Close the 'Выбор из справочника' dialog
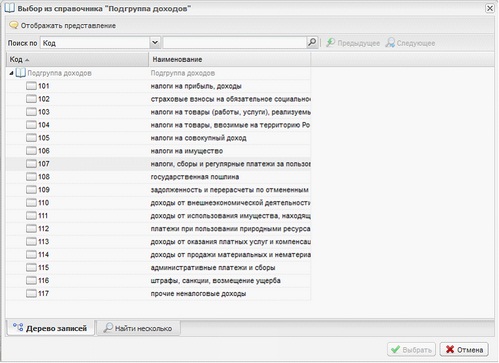Viewport: 499px width, 363px height. (x=490, y=8)
